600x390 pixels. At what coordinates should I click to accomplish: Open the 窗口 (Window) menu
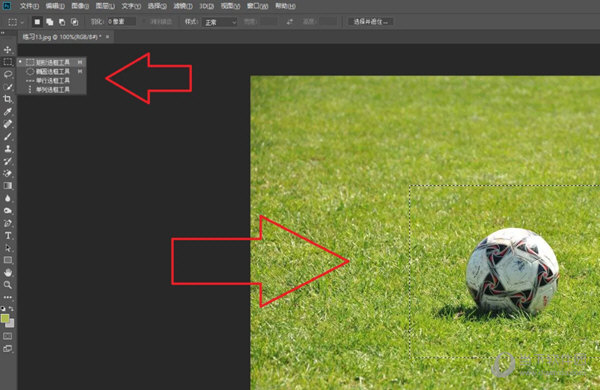(258, 6)
